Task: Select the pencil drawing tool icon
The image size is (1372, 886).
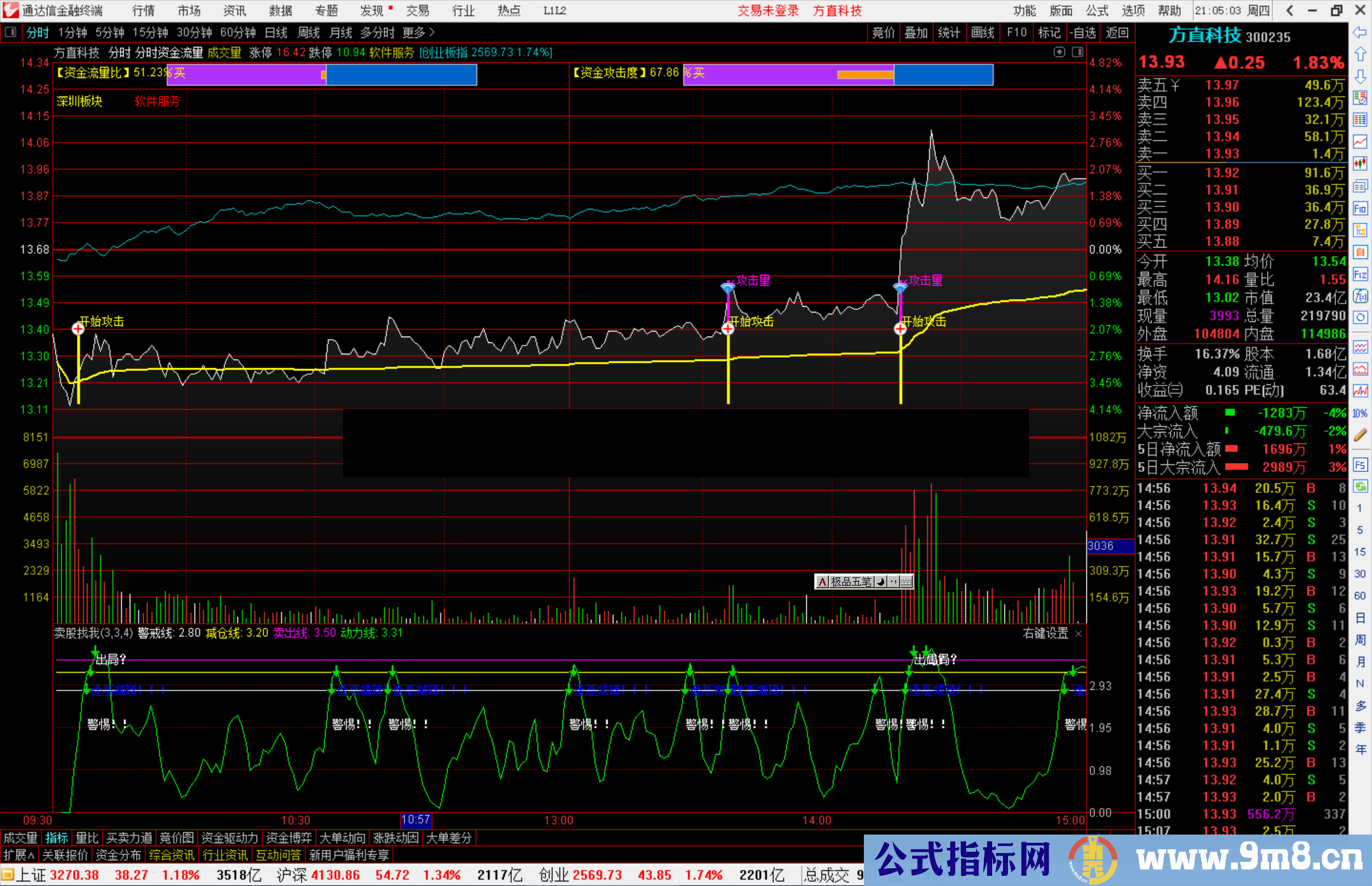Action: click(1360, 435)
